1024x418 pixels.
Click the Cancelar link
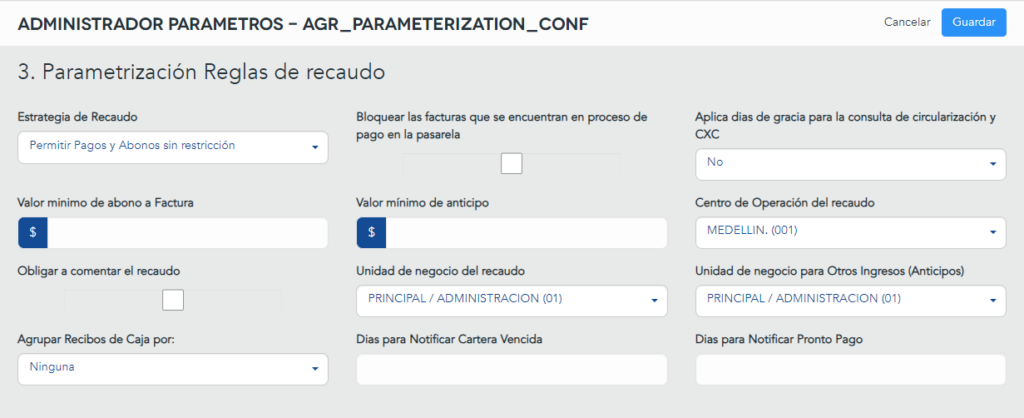(907, 22)
